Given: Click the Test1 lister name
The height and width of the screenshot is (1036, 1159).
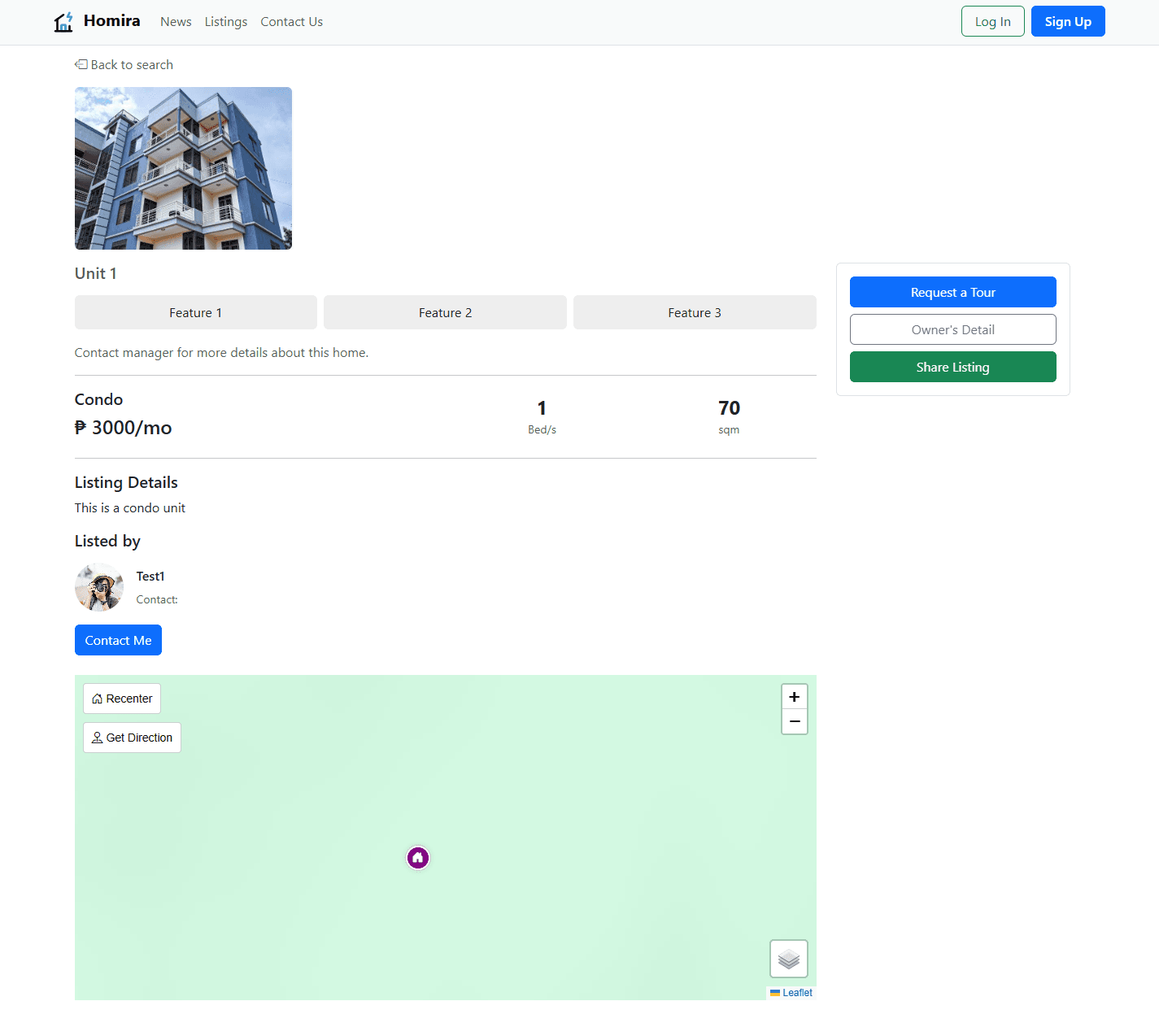Looking at the screenshot, I should (150, 576).
